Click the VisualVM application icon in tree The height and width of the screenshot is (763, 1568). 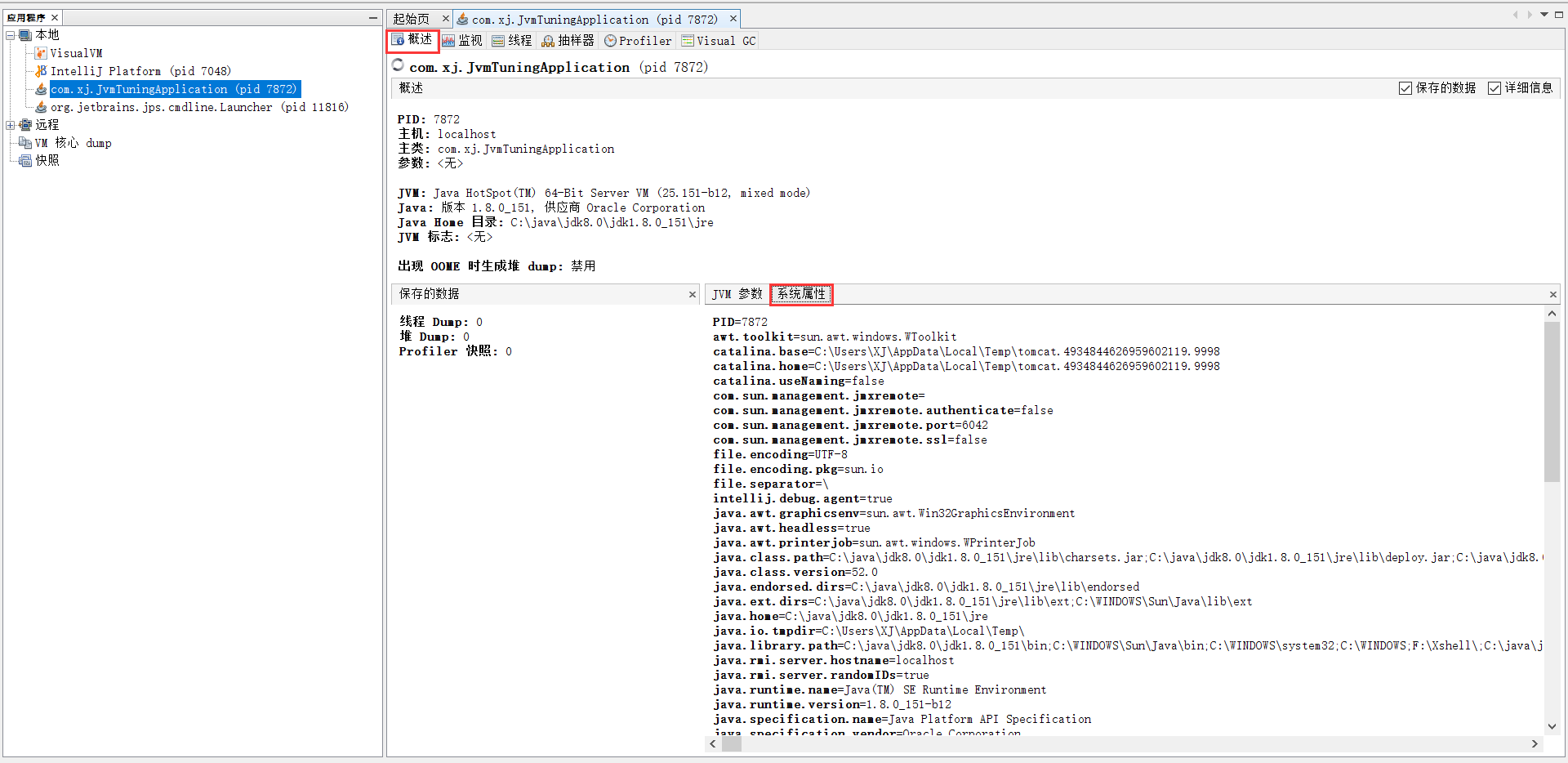41,53
